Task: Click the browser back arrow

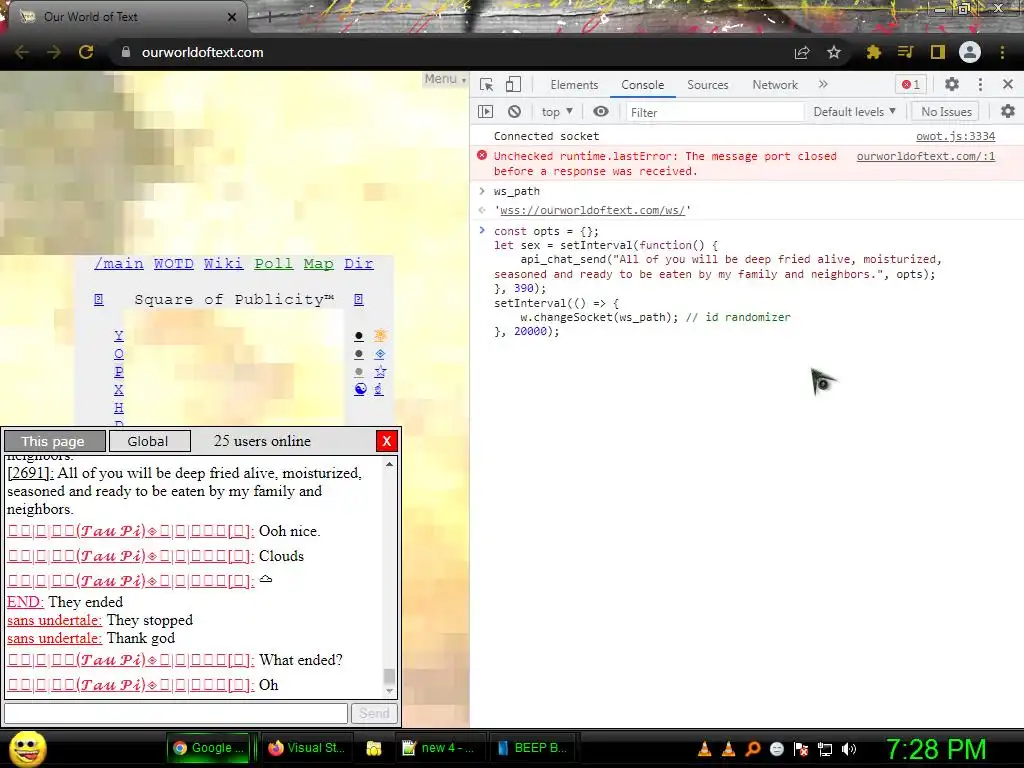Action: pyautogui.click(x=22, y=52)
